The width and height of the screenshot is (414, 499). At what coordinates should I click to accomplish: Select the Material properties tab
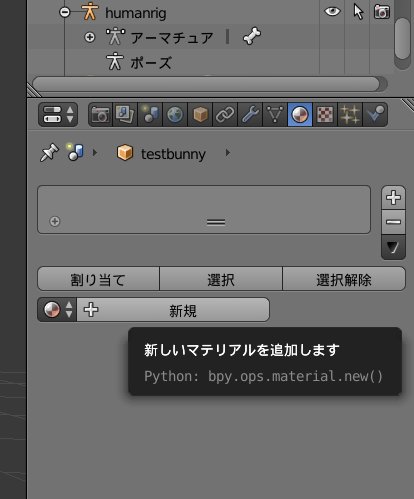tap(300, 115)
